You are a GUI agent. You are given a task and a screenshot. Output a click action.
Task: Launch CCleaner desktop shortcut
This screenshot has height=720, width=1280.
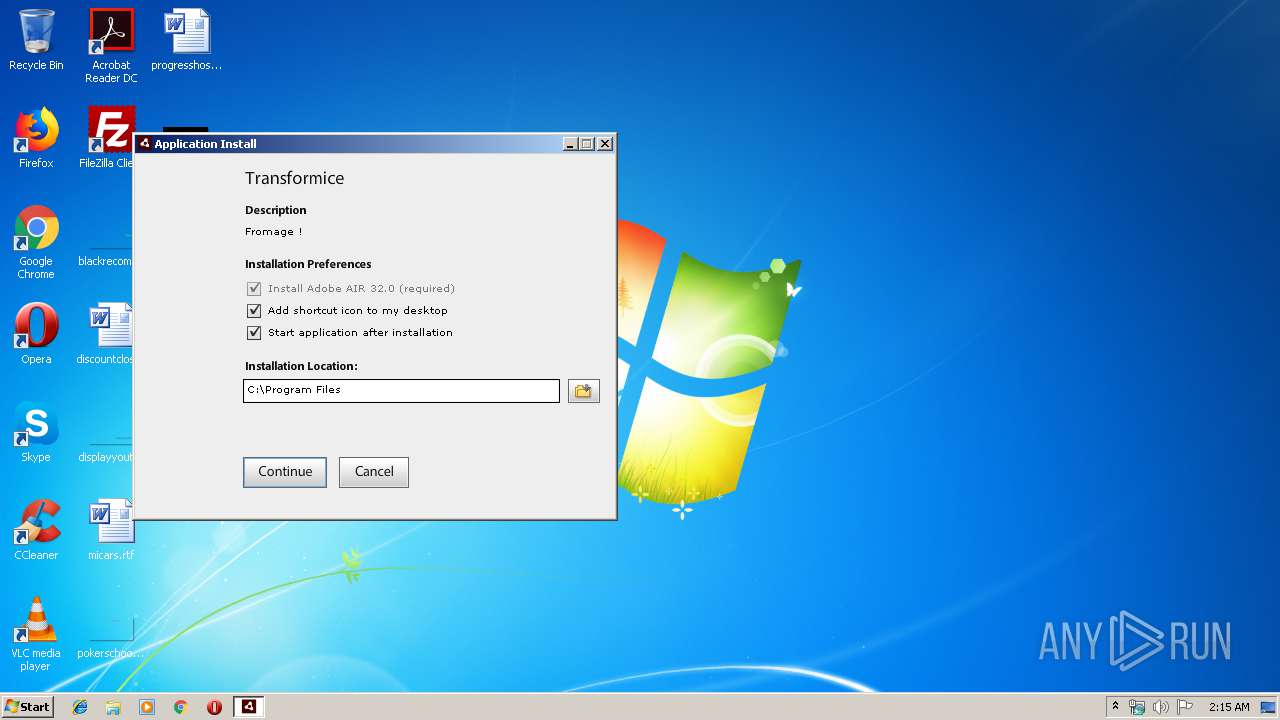pyautogui.click(x=36, y=530)
